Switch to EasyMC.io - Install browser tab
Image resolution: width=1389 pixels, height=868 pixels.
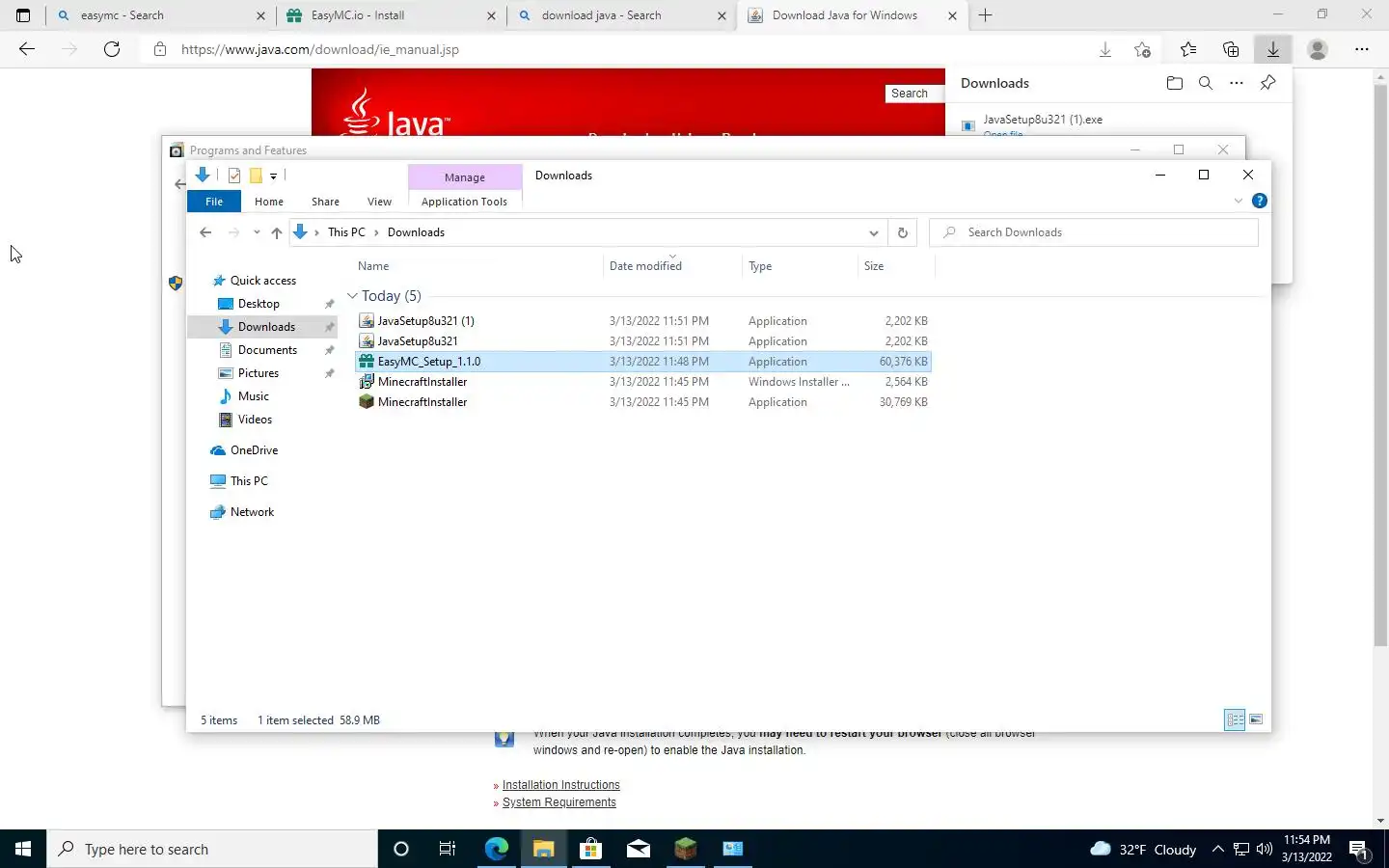392,15
